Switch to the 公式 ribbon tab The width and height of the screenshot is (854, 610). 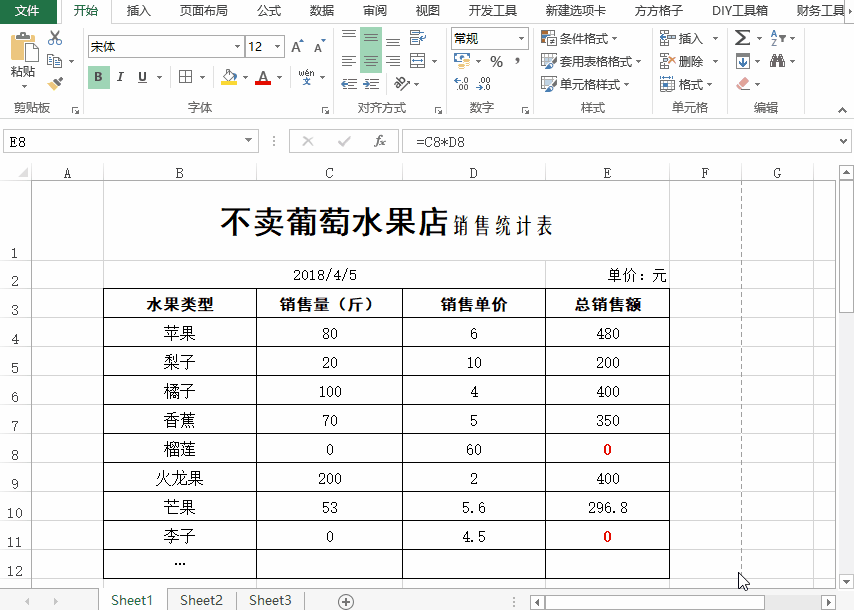click(269, 10)
